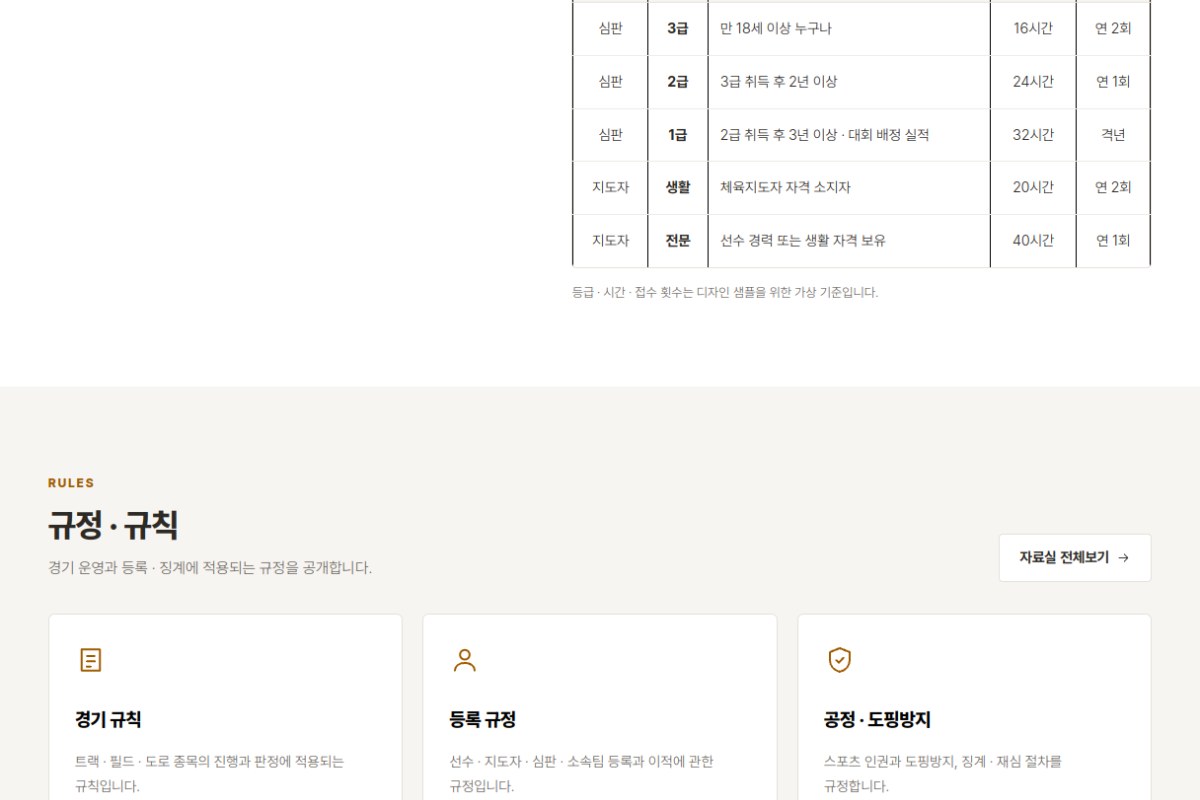Screen dimensions: 1200x800
Task: Click the 체육지도자 자격 소지자 requirement cell
Action: pos(849,188)
